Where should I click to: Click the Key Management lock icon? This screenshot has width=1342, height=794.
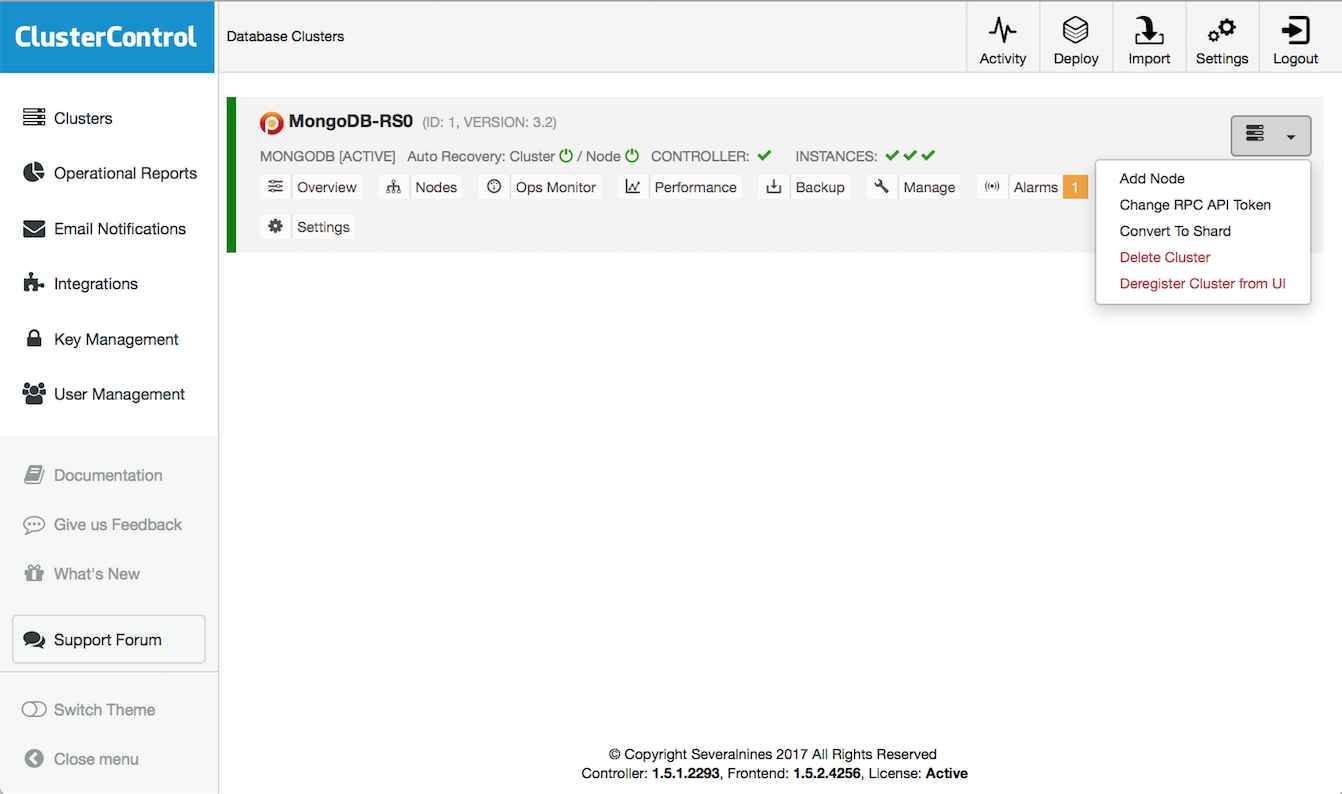point(34,338)
